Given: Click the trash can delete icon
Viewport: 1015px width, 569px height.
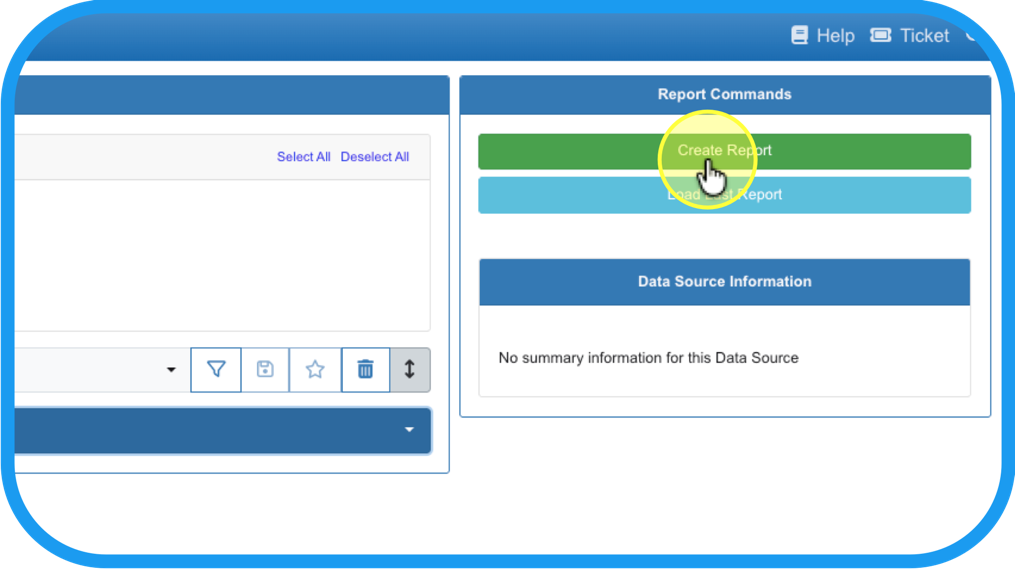Looking at the screenshot, I should 365,370.
